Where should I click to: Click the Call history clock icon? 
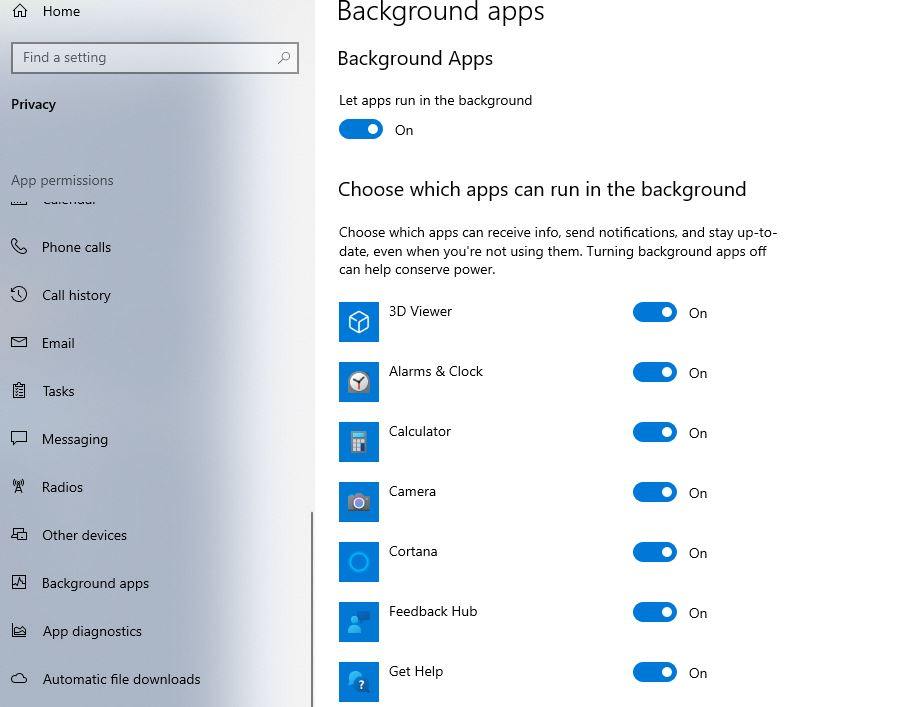coord(19,295)
